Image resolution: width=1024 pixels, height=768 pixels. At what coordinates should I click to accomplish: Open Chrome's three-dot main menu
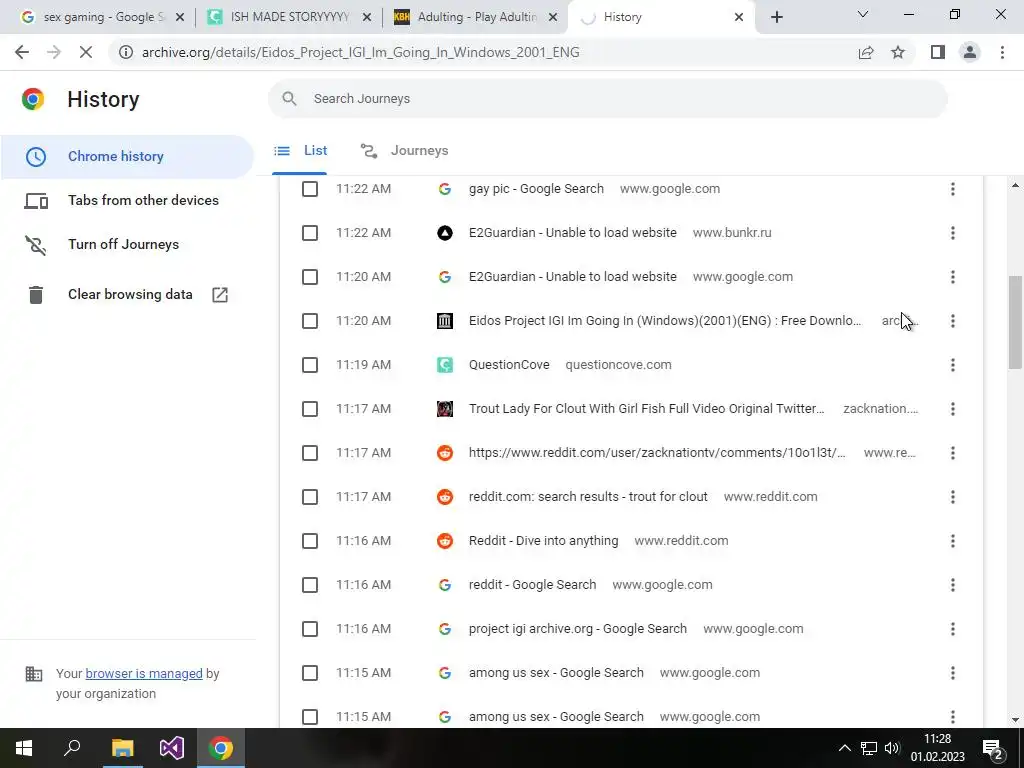(1002, 52)
